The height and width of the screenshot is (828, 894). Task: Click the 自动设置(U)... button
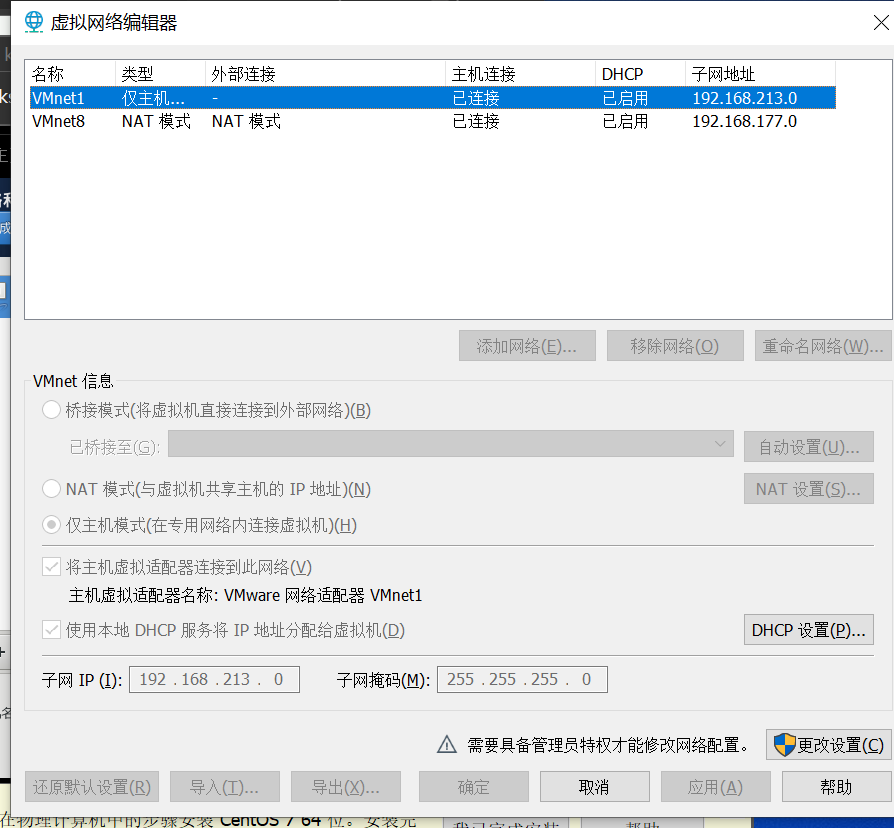(808, 447)
